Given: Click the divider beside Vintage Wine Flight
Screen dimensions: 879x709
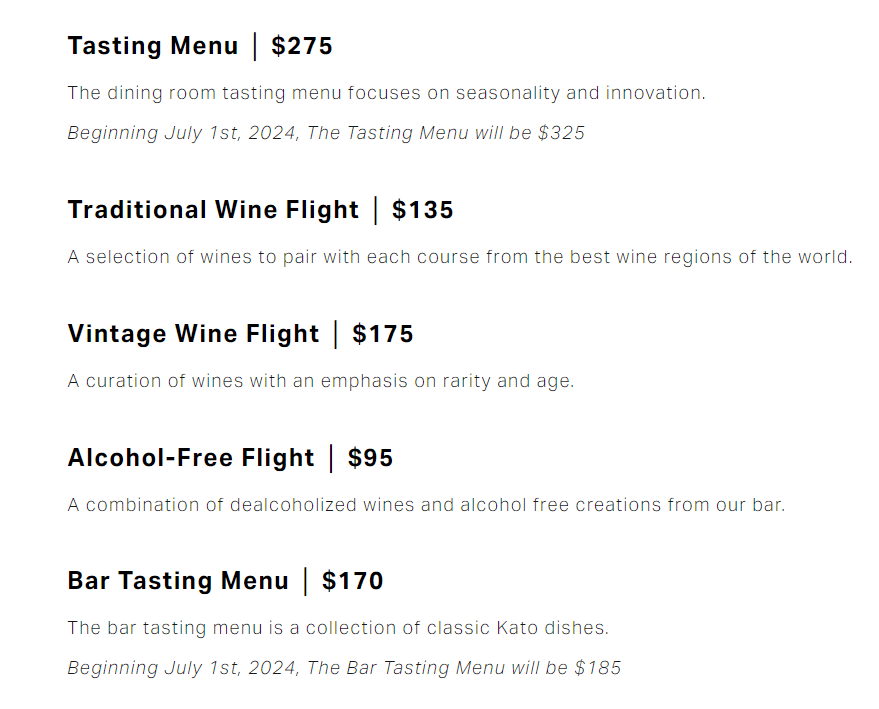Looking at the screenshot, I should 336,334.
